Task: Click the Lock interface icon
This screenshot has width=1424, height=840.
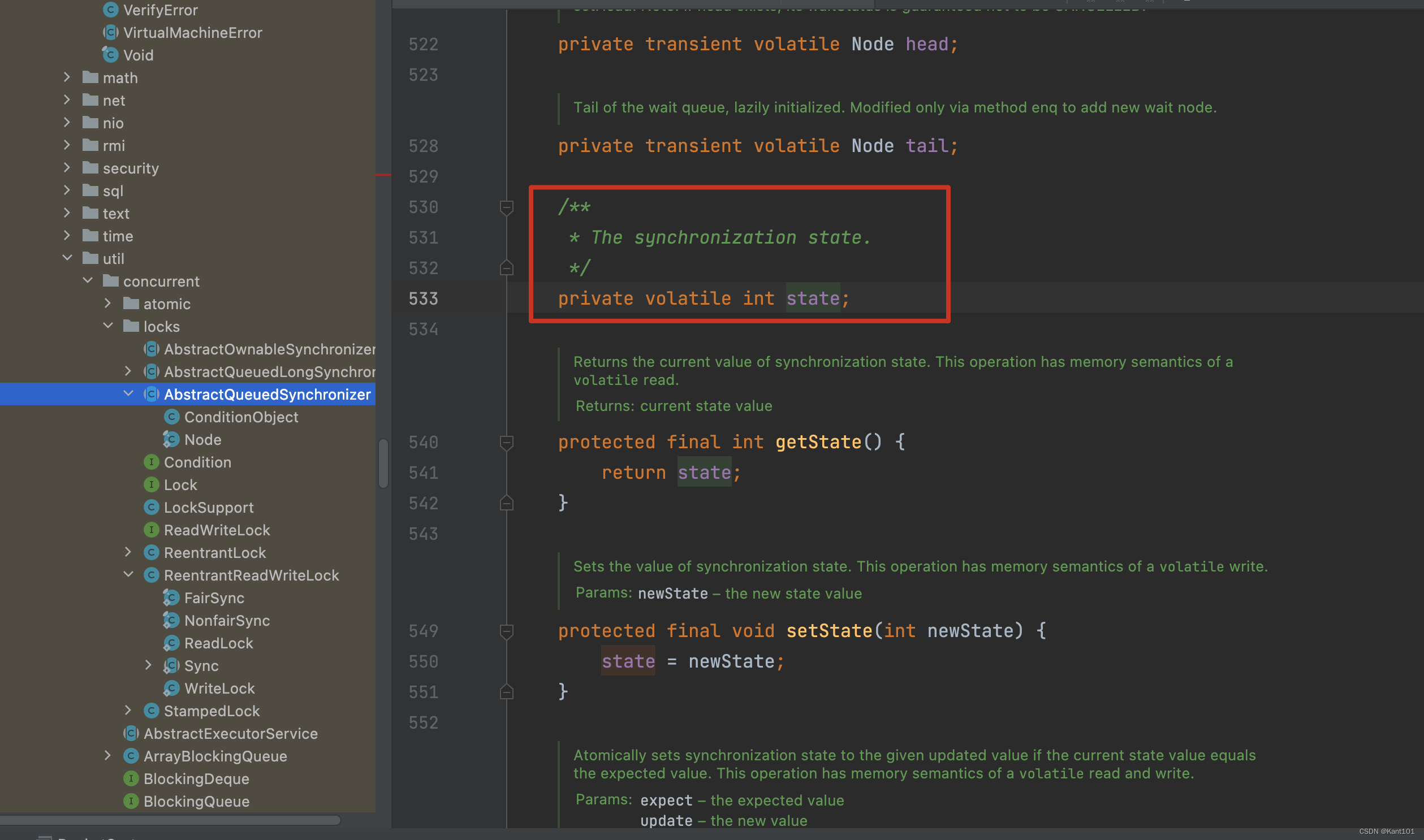Action: tap(151, 485)
